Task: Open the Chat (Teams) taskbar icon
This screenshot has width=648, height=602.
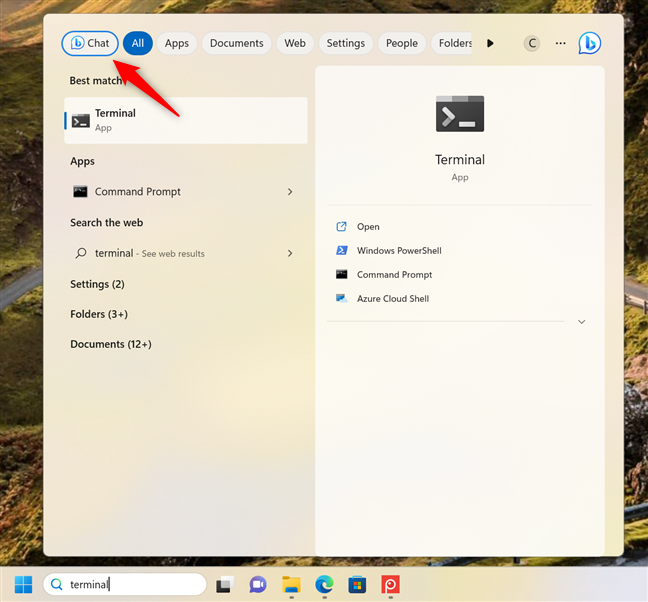Action: point(258,585)
